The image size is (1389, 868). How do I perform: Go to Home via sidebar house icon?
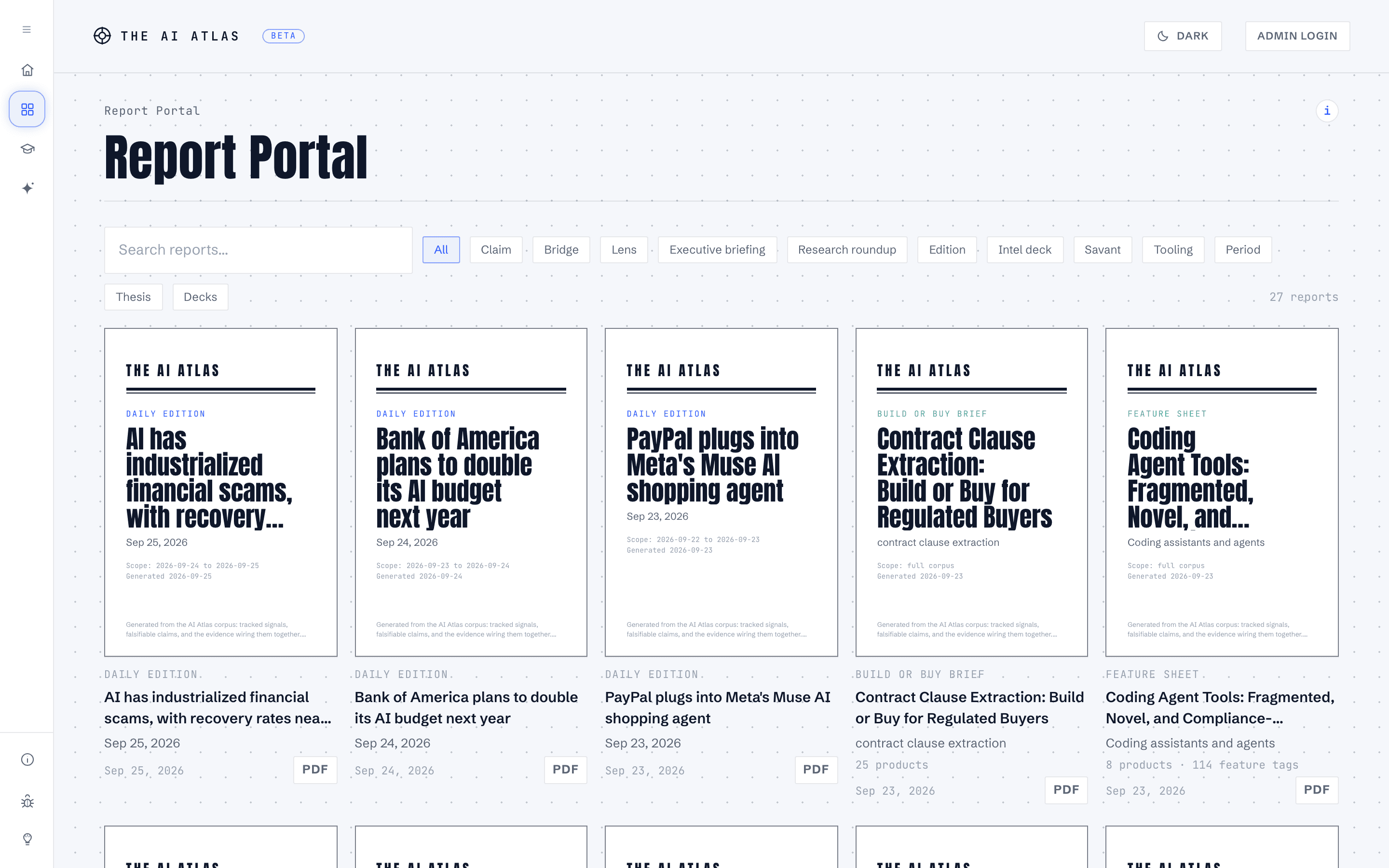click(27, 70)
